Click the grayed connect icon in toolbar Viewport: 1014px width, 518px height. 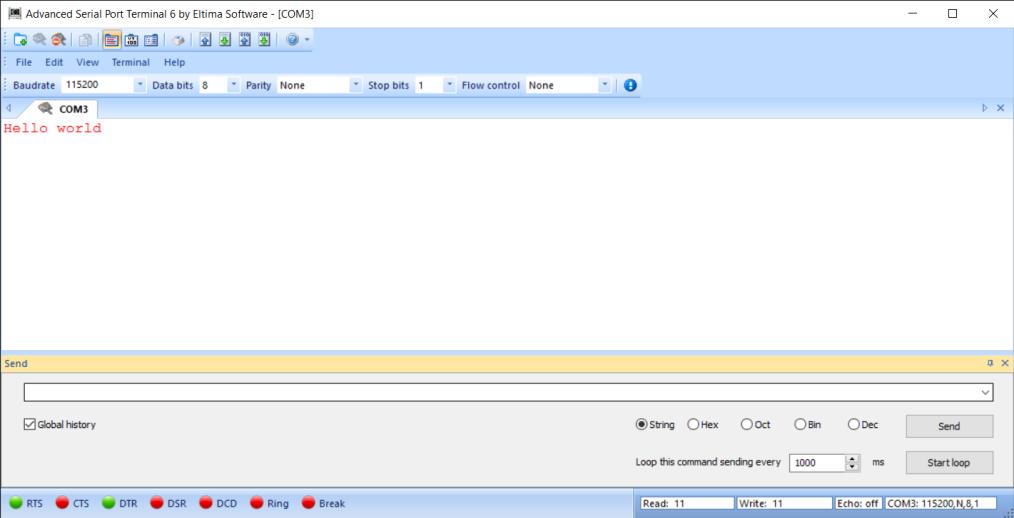click(x=39, y=40)
